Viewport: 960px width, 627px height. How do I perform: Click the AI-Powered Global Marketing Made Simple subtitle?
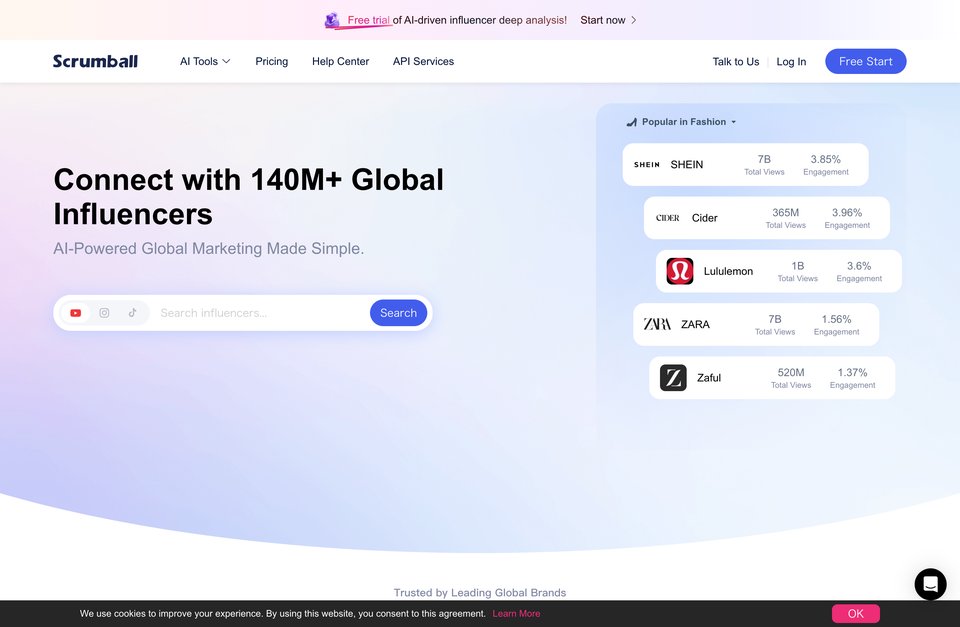click(x=209, y=249)
